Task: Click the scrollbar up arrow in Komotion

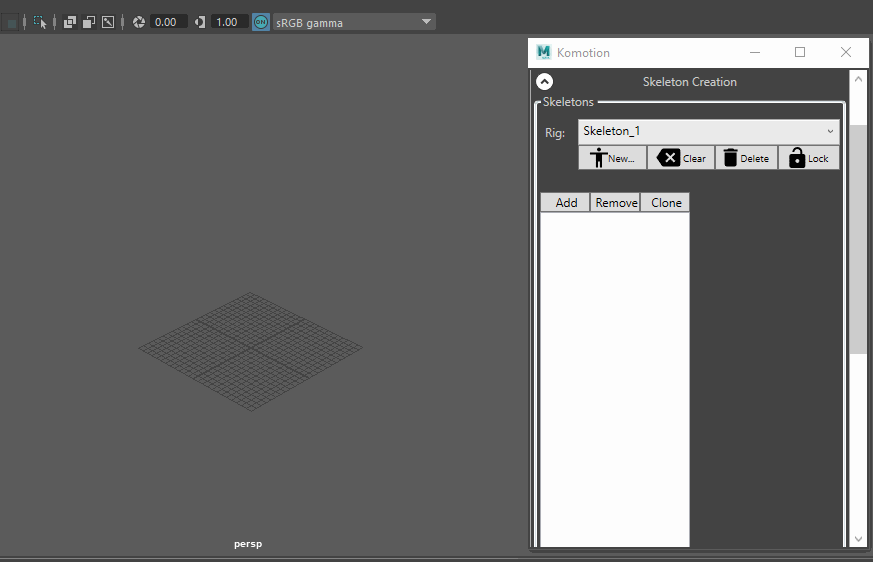Action: point(858,80)
